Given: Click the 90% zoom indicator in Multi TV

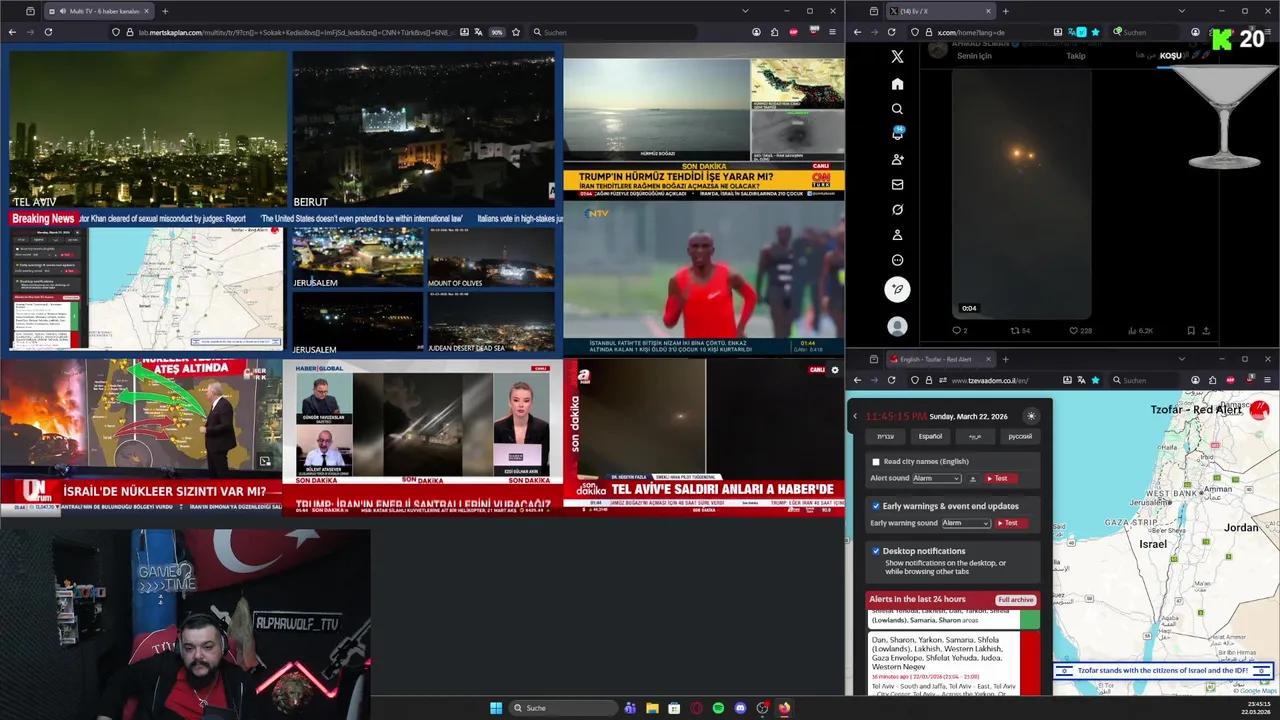Looking at the screenshot, I should pyautogui.click(x=497, y=32).
